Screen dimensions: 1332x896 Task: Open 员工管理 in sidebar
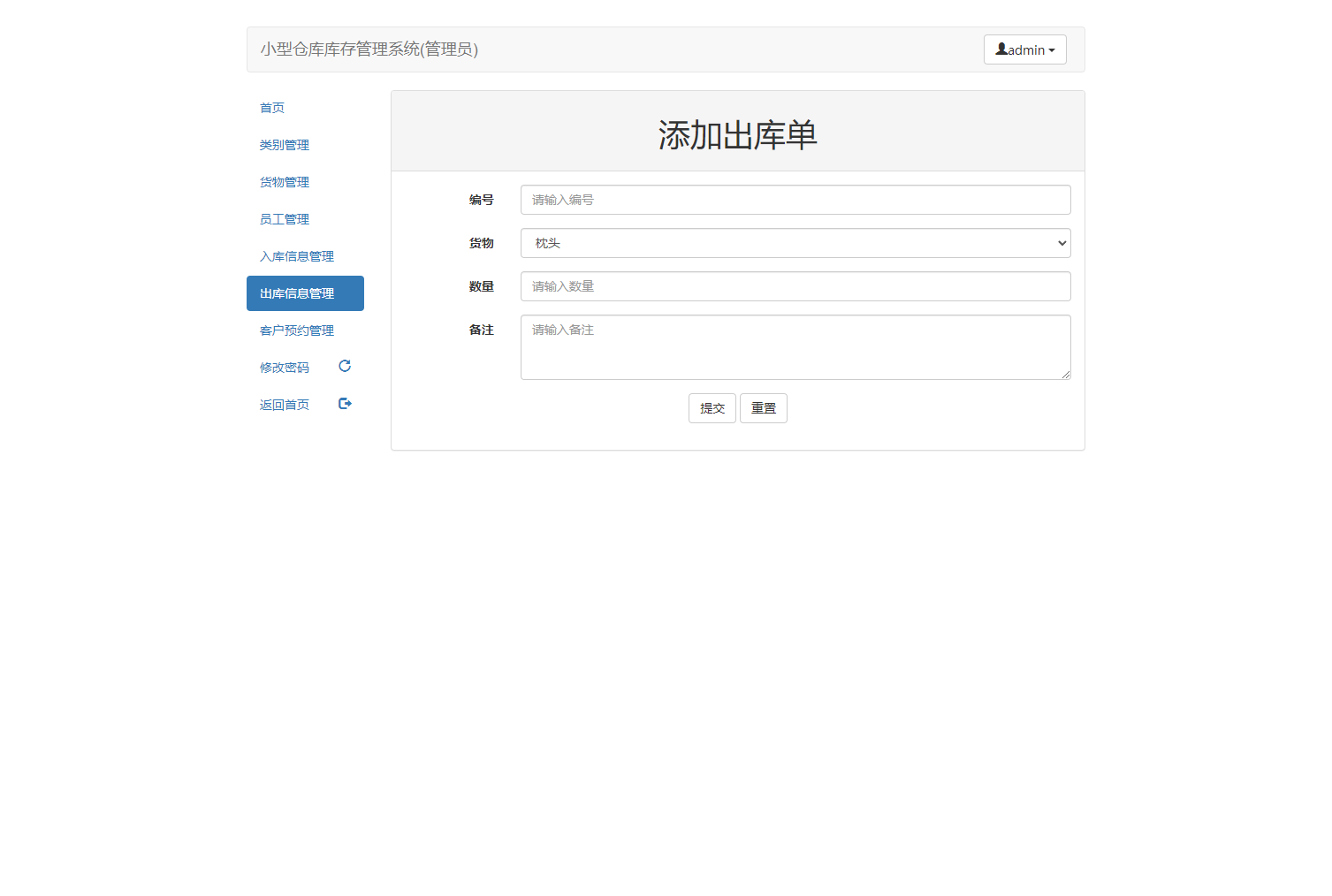(x=285, y=219)
